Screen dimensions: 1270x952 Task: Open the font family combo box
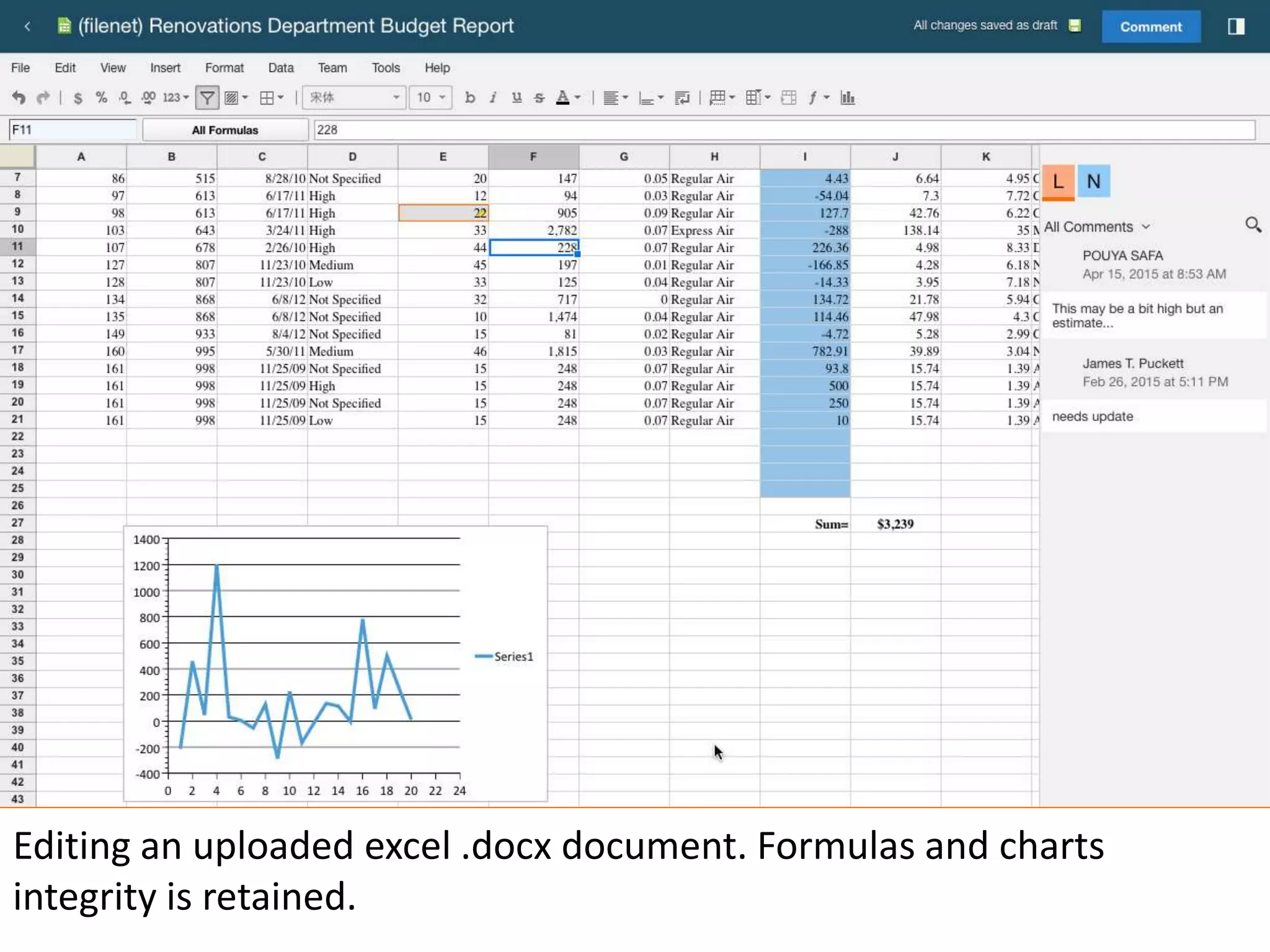click(354, 97)
